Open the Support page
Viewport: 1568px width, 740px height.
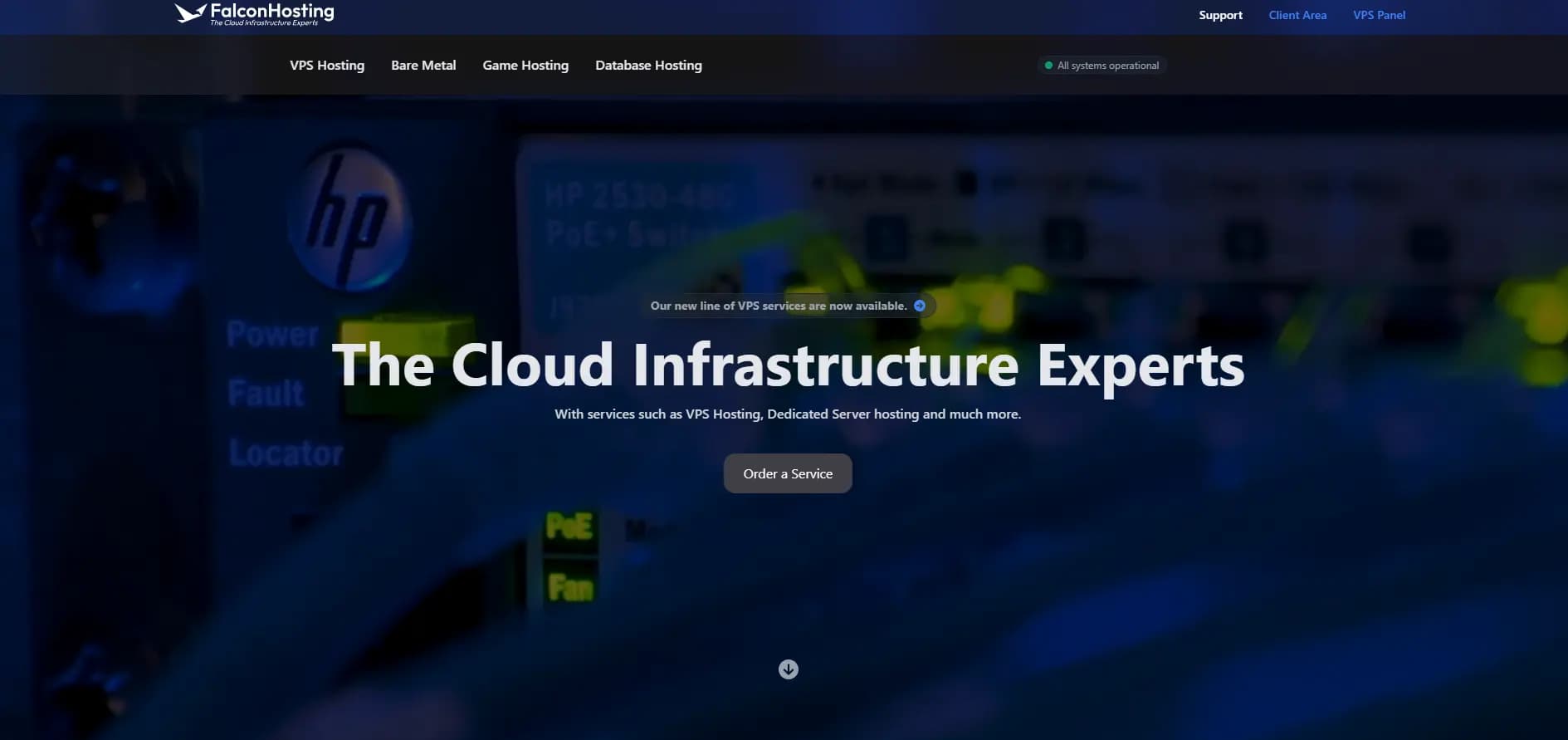point(1220,15)
